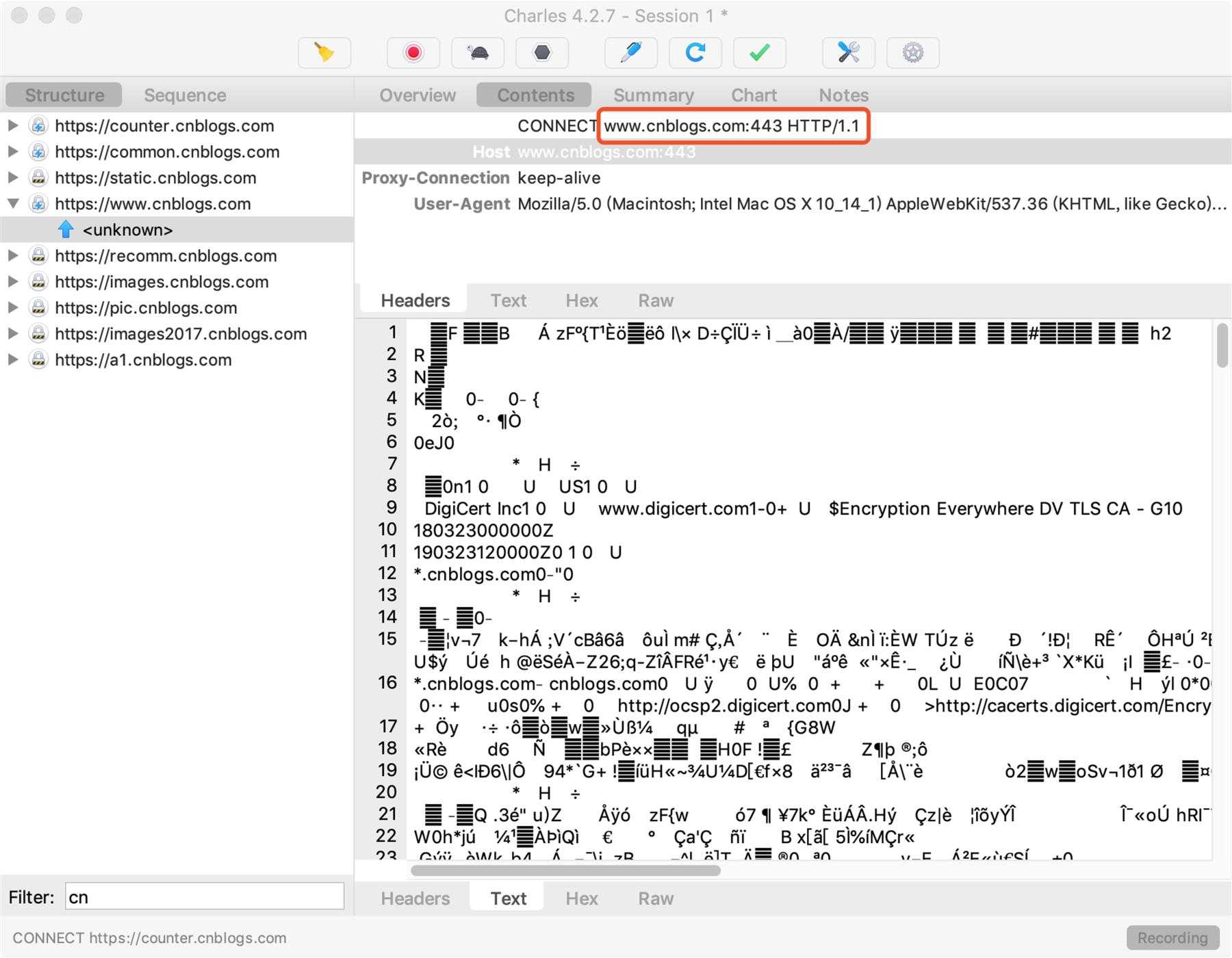This screenshot has width=1232, height=958.
Task: Switch to the Structure view
Action: click(64, 95)
